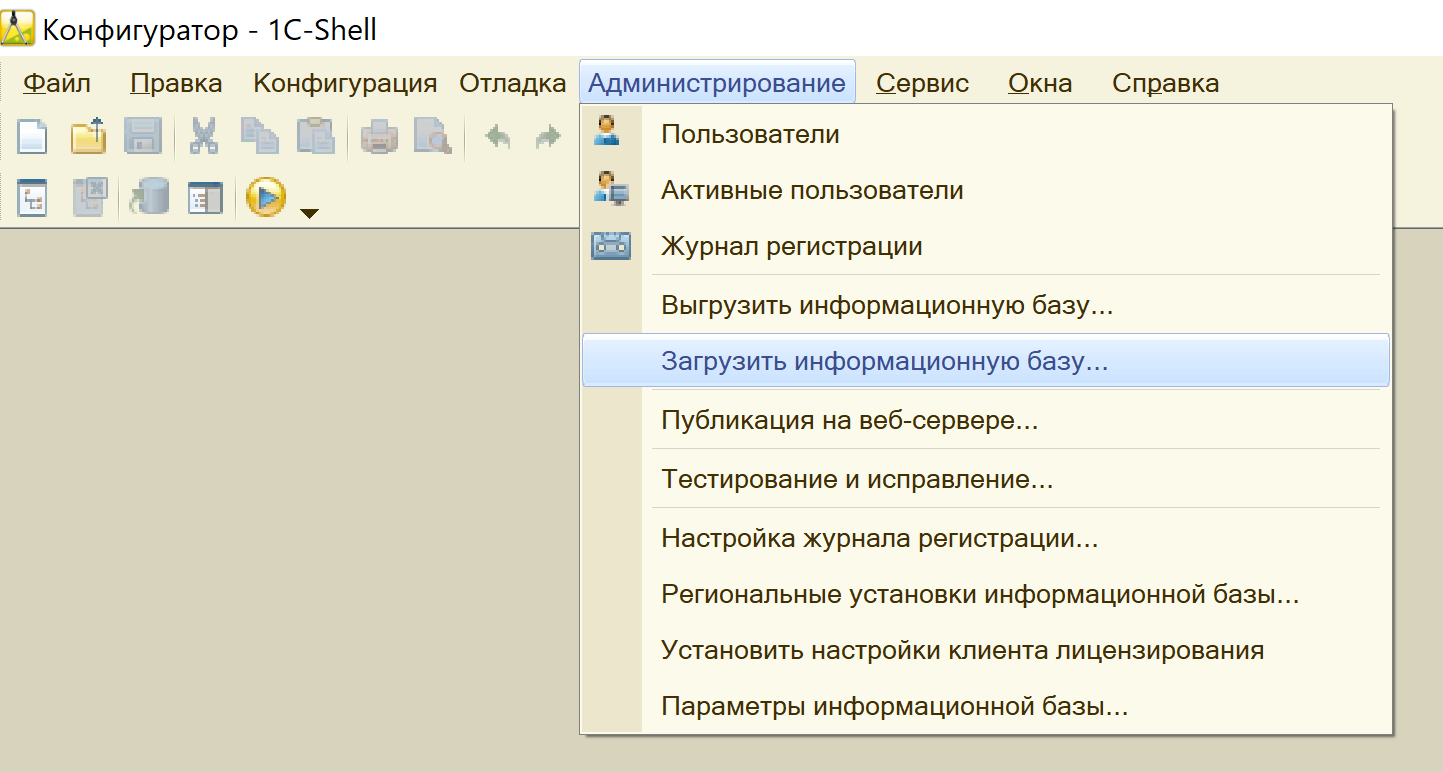Open the Конфигурация menu
1443x772 pixels.
pyautogui.click(x=345, y=83)
